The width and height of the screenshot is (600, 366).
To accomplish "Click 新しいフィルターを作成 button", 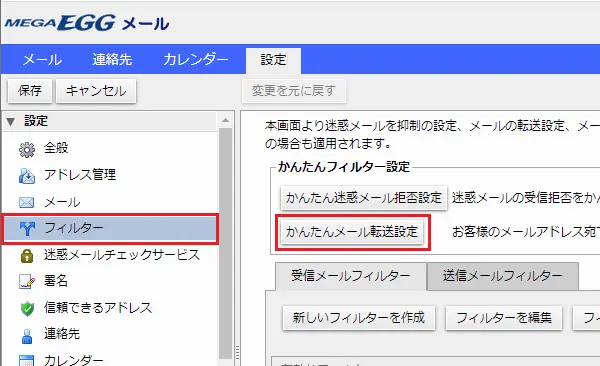I will (x=359, y=317).
